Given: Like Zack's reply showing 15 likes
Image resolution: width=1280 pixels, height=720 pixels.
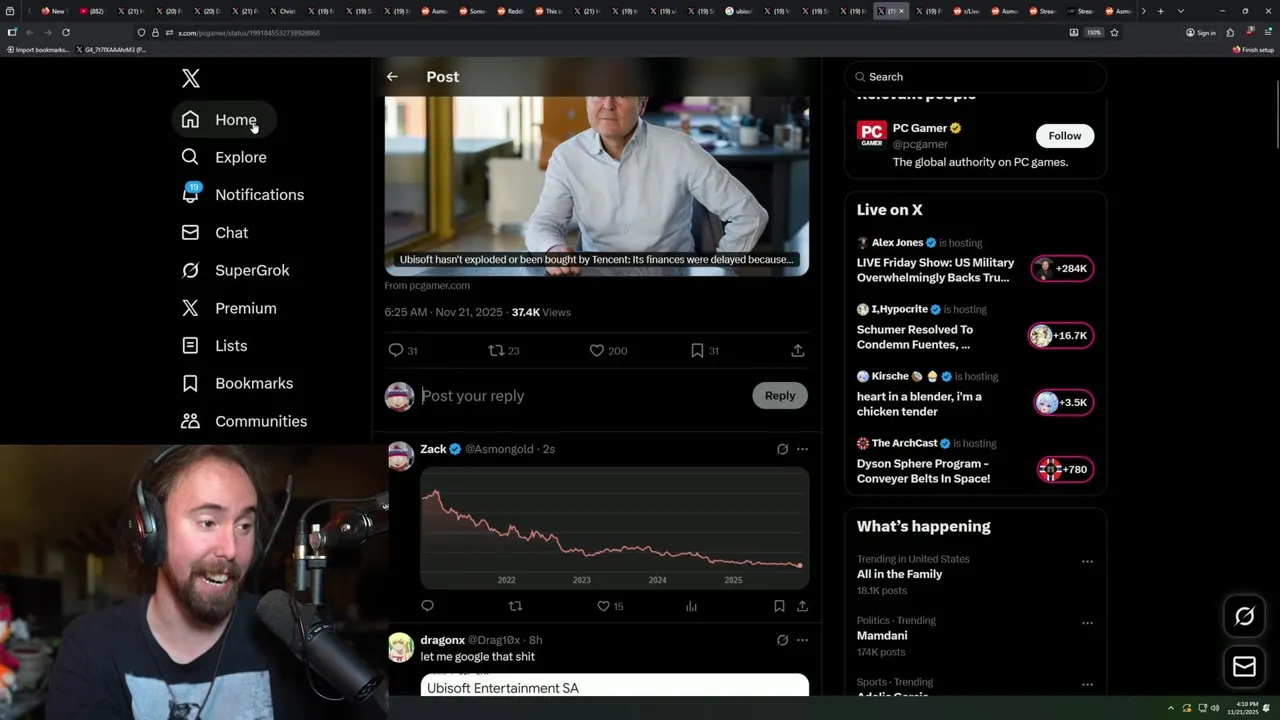Looking at the screenshot, I should click(603, 606).
